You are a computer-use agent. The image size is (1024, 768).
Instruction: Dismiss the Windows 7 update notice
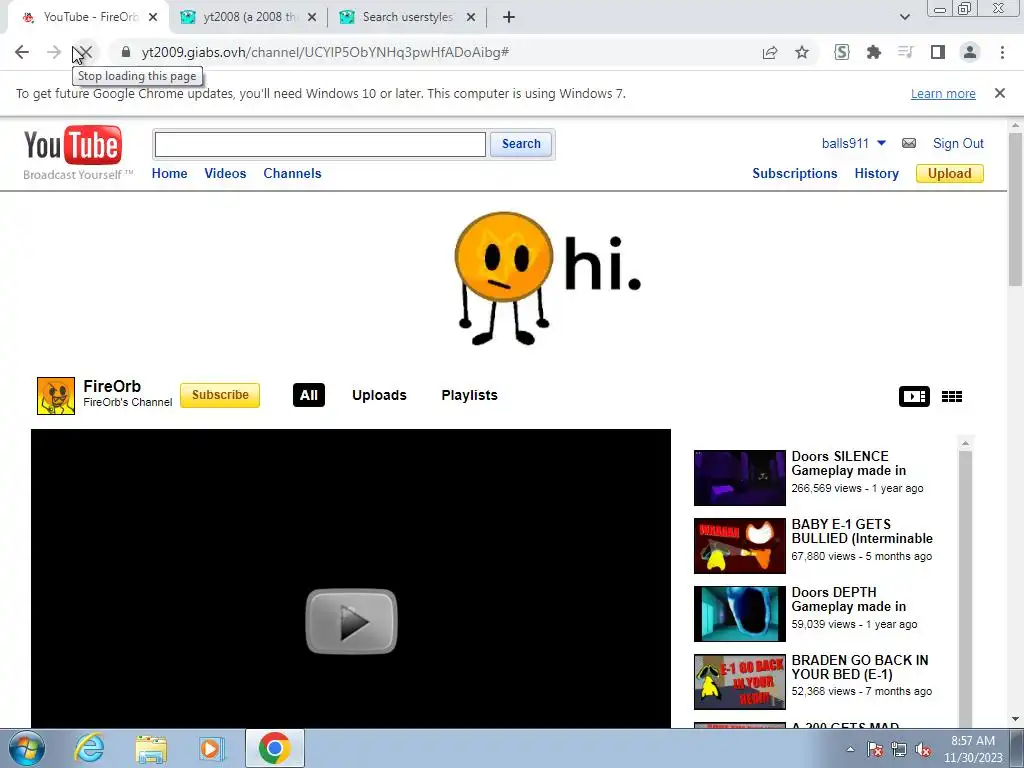click(1000, 93)
